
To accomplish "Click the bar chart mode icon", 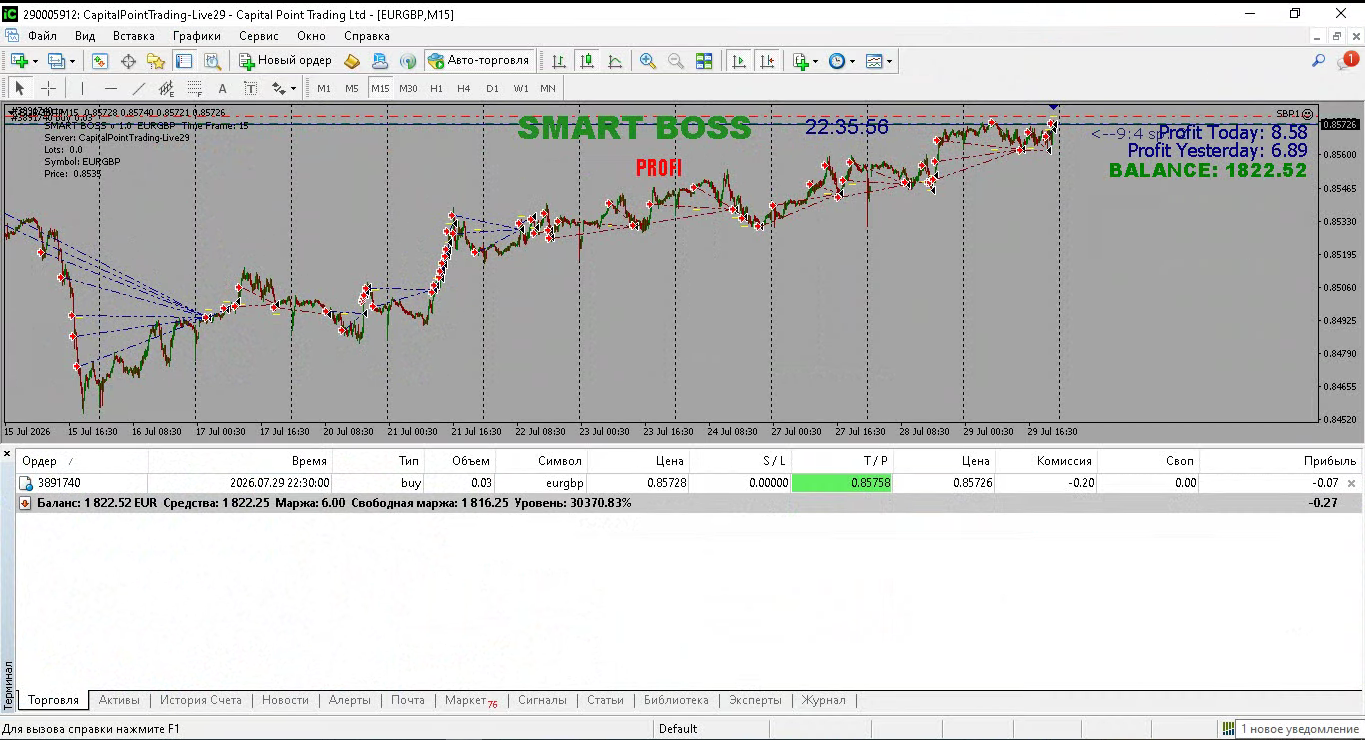I will click(559, 61).
